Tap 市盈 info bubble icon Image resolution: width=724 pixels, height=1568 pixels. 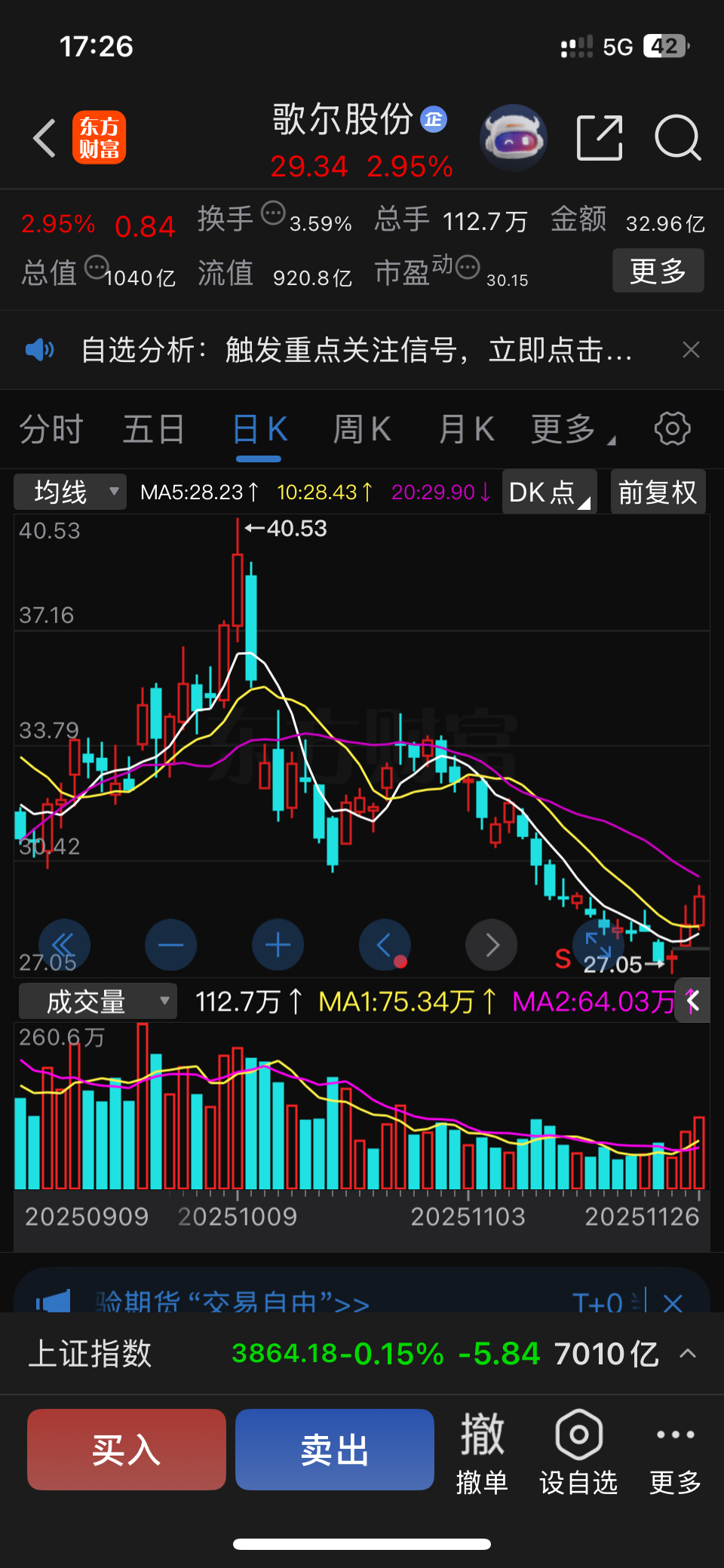(x=468, y=267)
